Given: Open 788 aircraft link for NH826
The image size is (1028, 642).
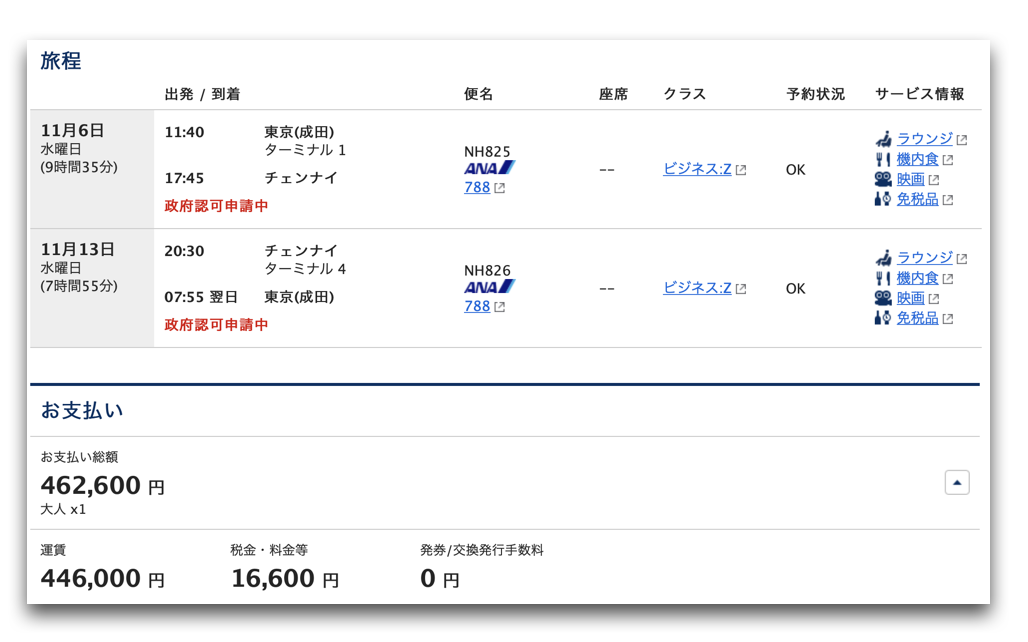Looking at the screenshot, I should click(x=477, y=306).
